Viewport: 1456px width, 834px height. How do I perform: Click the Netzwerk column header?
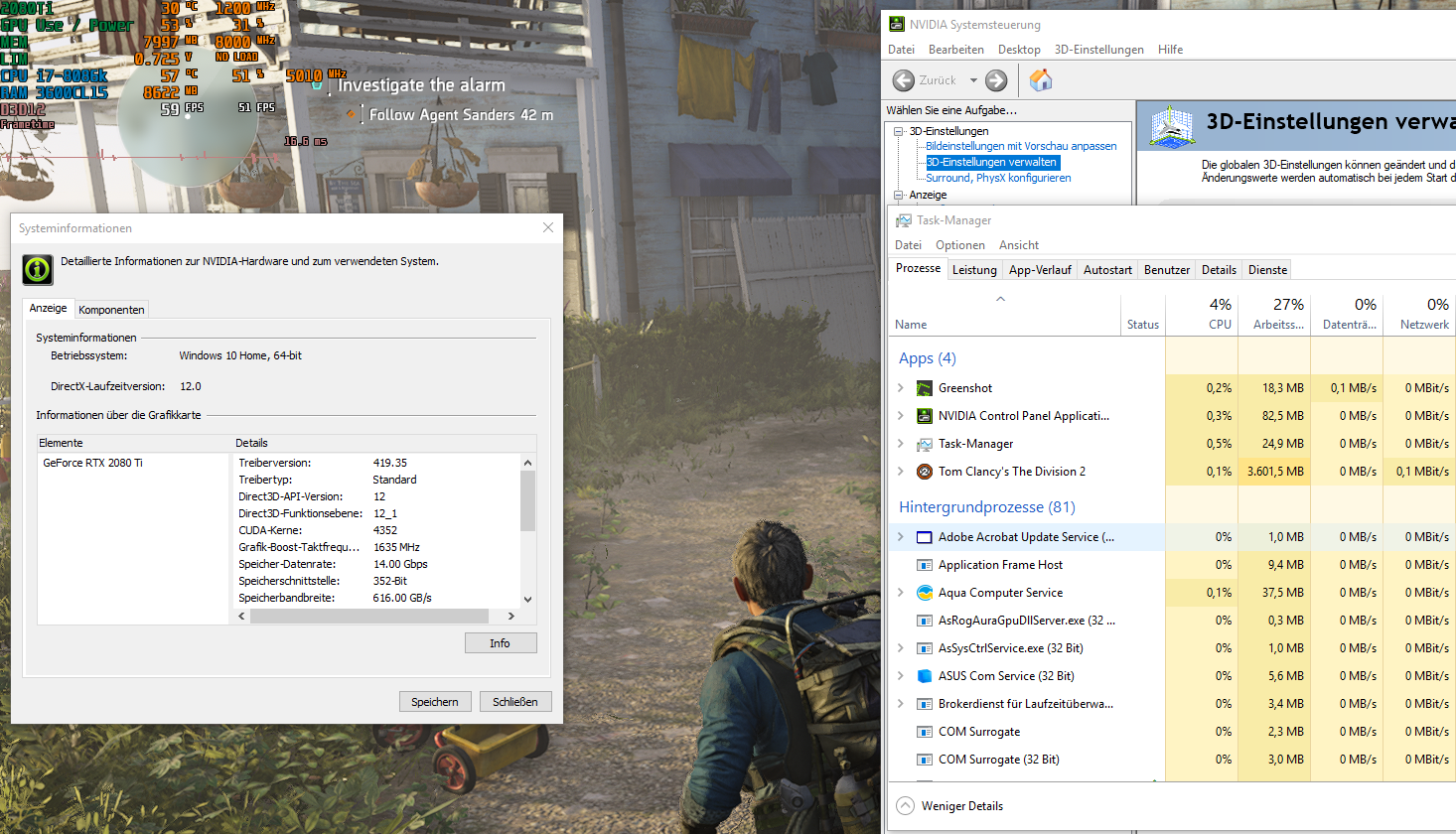coord(1420,314)
